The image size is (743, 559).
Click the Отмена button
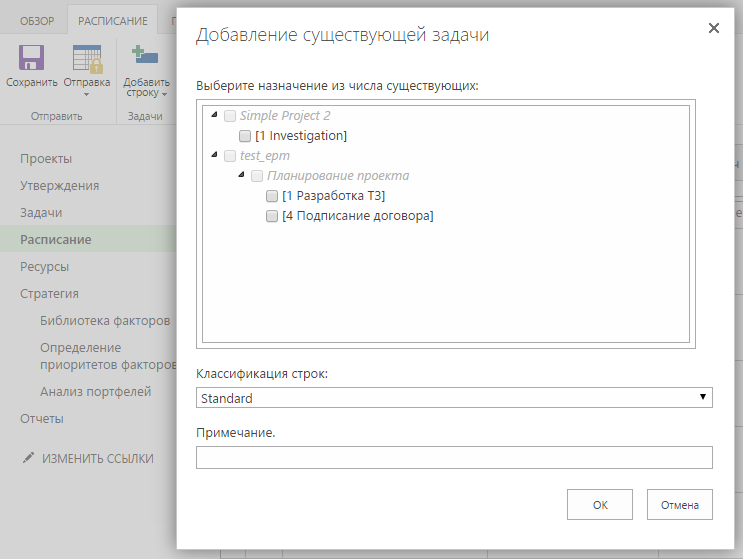(x=680, y=505)
